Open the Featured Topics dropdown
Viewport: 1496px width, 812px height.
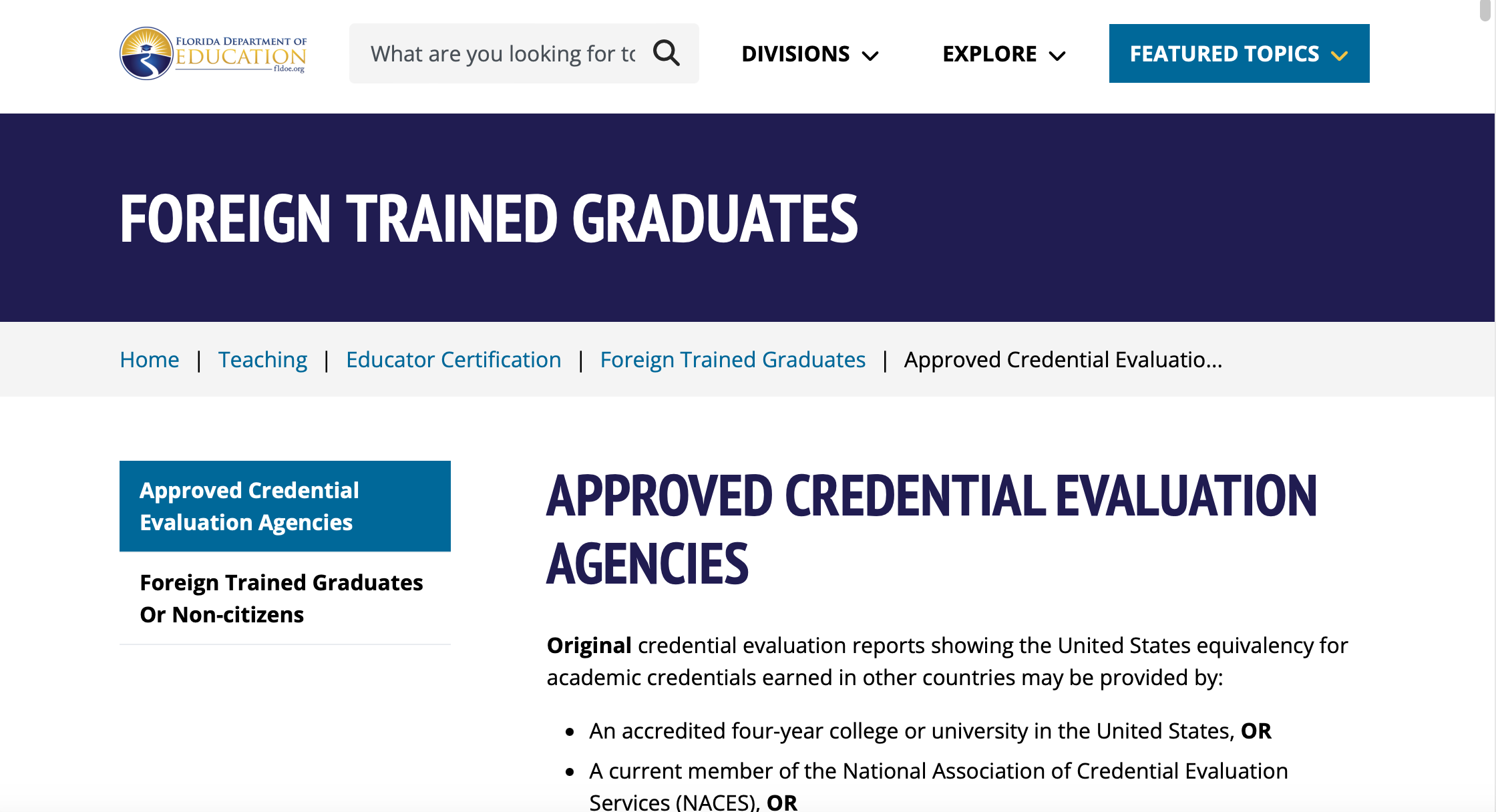coord(1225,53)
